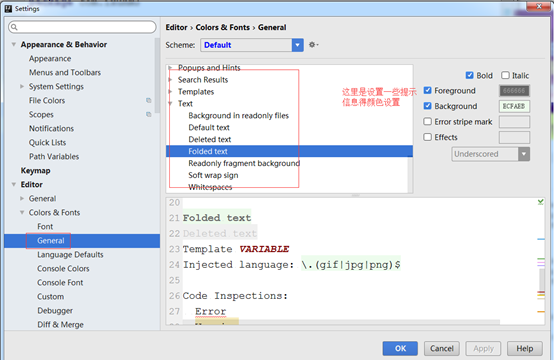Expand the System Settings node
The image size is (554, 360).
click(x=22, y=87)
